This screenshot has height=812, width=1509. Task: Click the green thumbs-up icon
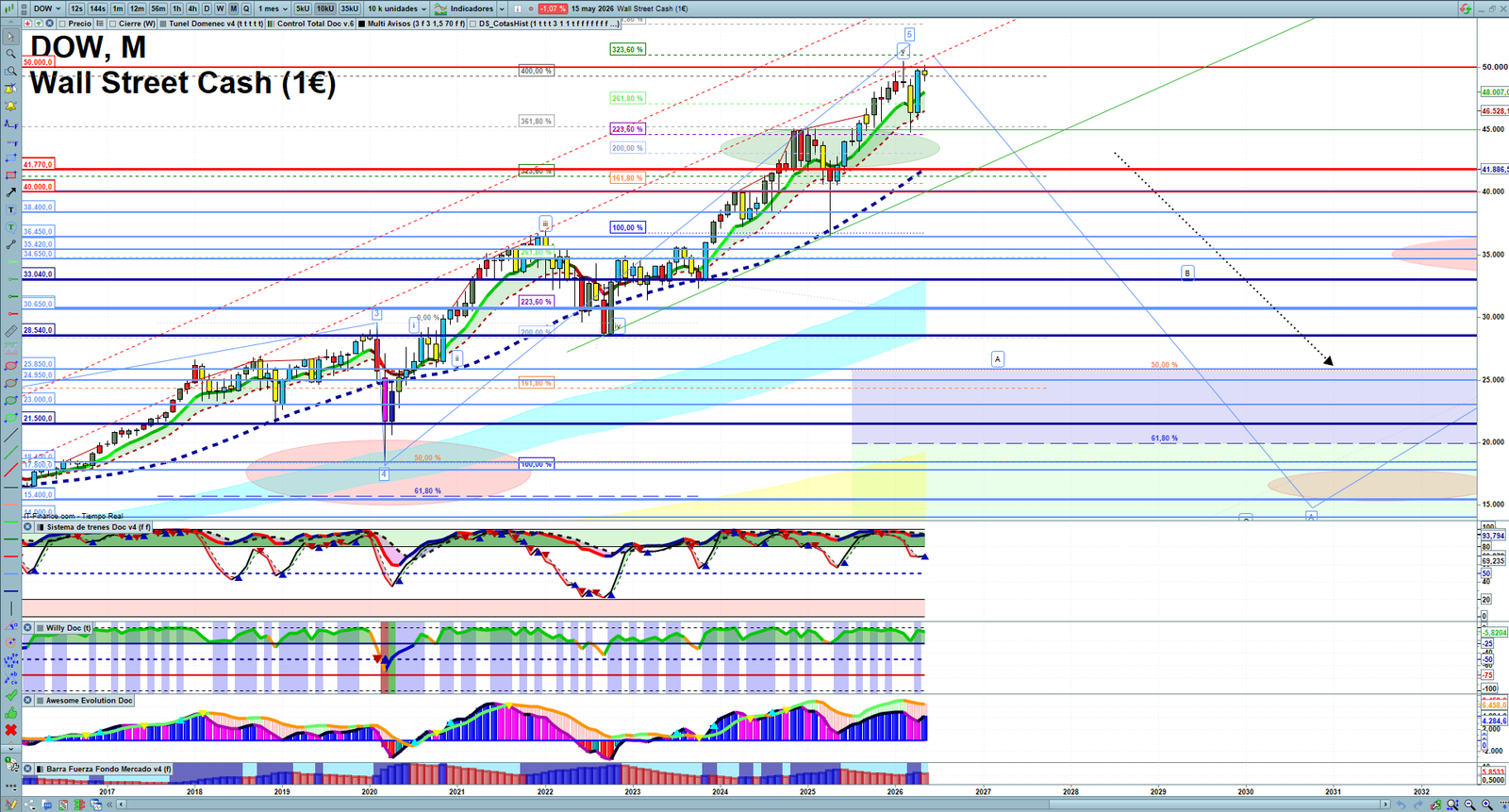click(x=10, y=713)
